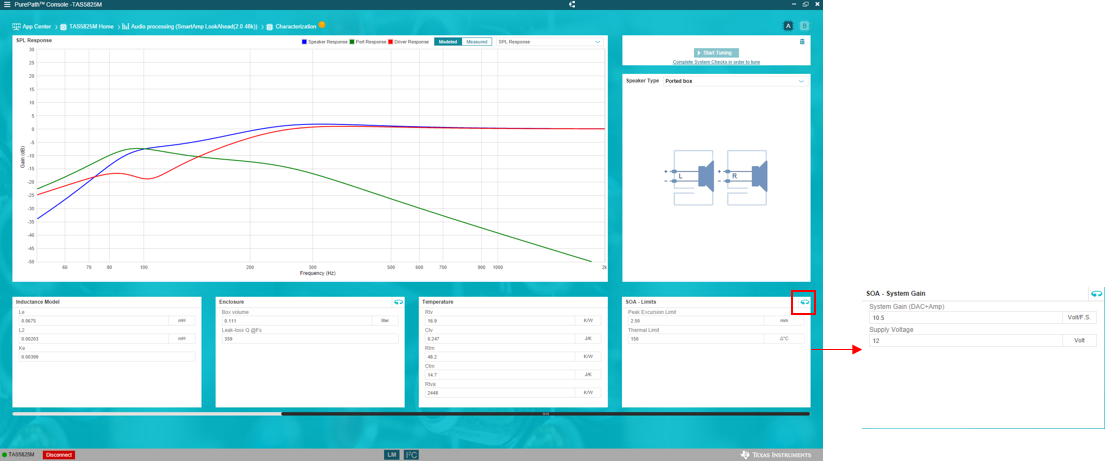
Task: Switch to configuration B
Action: tap(803, 26)
